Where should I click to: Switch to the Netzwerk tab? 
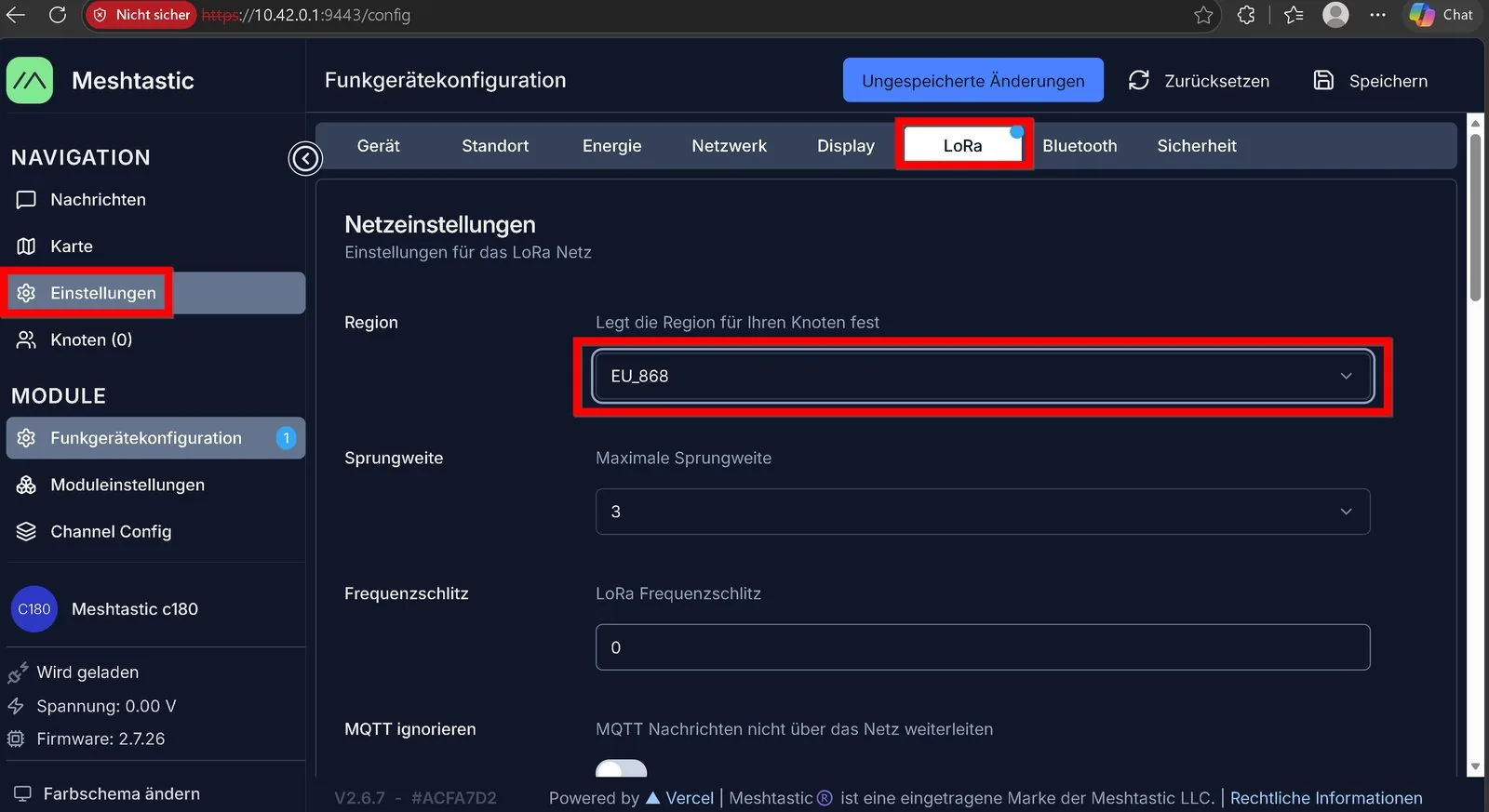point(729,146)
